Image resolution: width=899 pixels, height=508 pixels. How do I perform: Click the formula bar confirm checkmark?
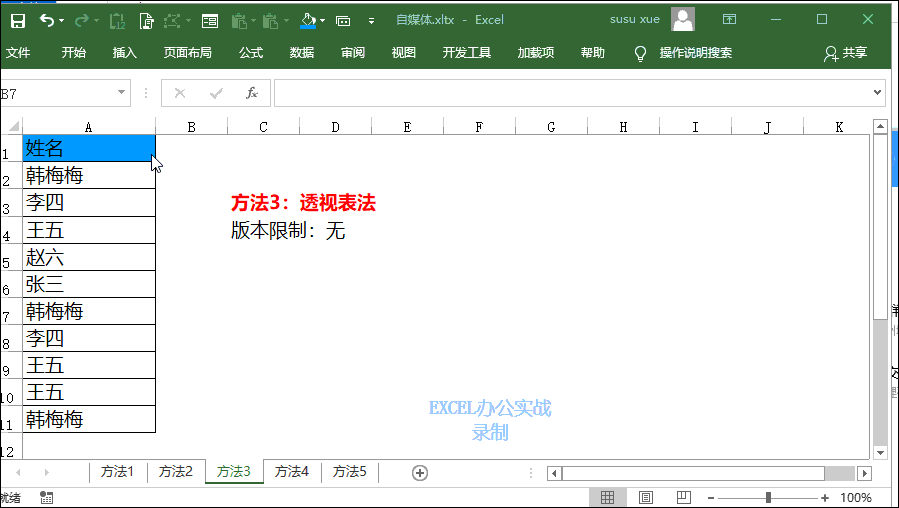[216, 93]
